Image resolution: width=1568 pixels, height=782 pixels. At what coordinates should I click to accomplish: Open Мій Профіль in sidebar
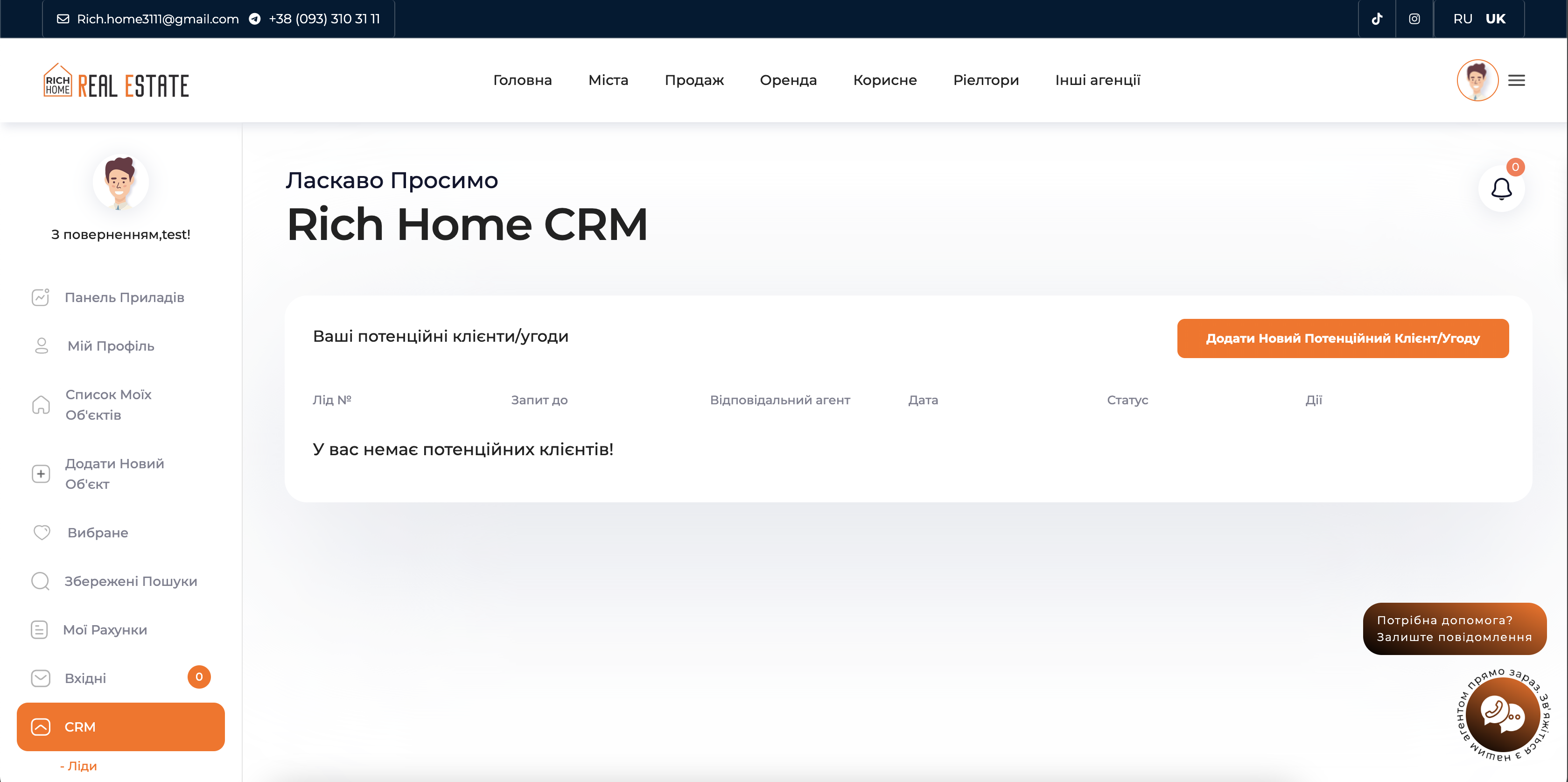pyautogui.click(x=111, y=346)
